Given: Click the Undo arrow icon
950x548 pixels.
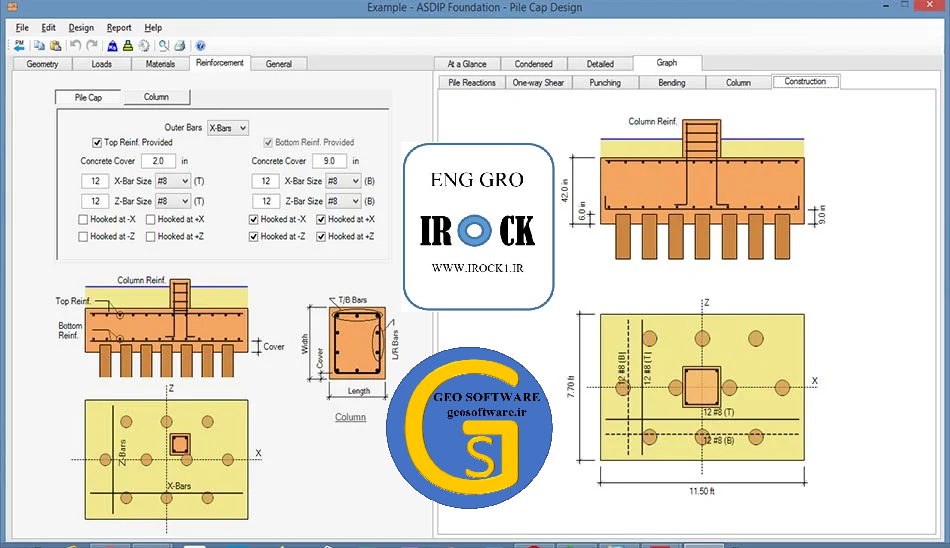Looking at the screenshot, I should pyautogui.click(x=76, y=46).
